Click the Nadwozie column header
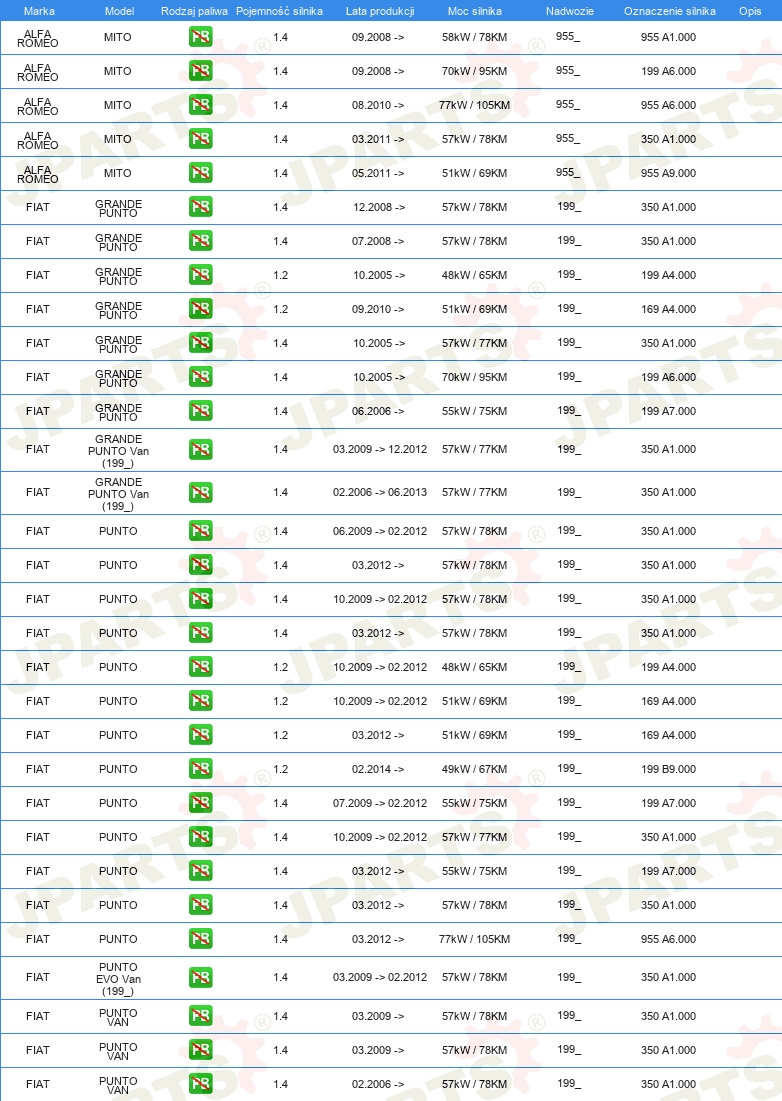Screen dimensions: 782x1101 (x=570, y=11)
